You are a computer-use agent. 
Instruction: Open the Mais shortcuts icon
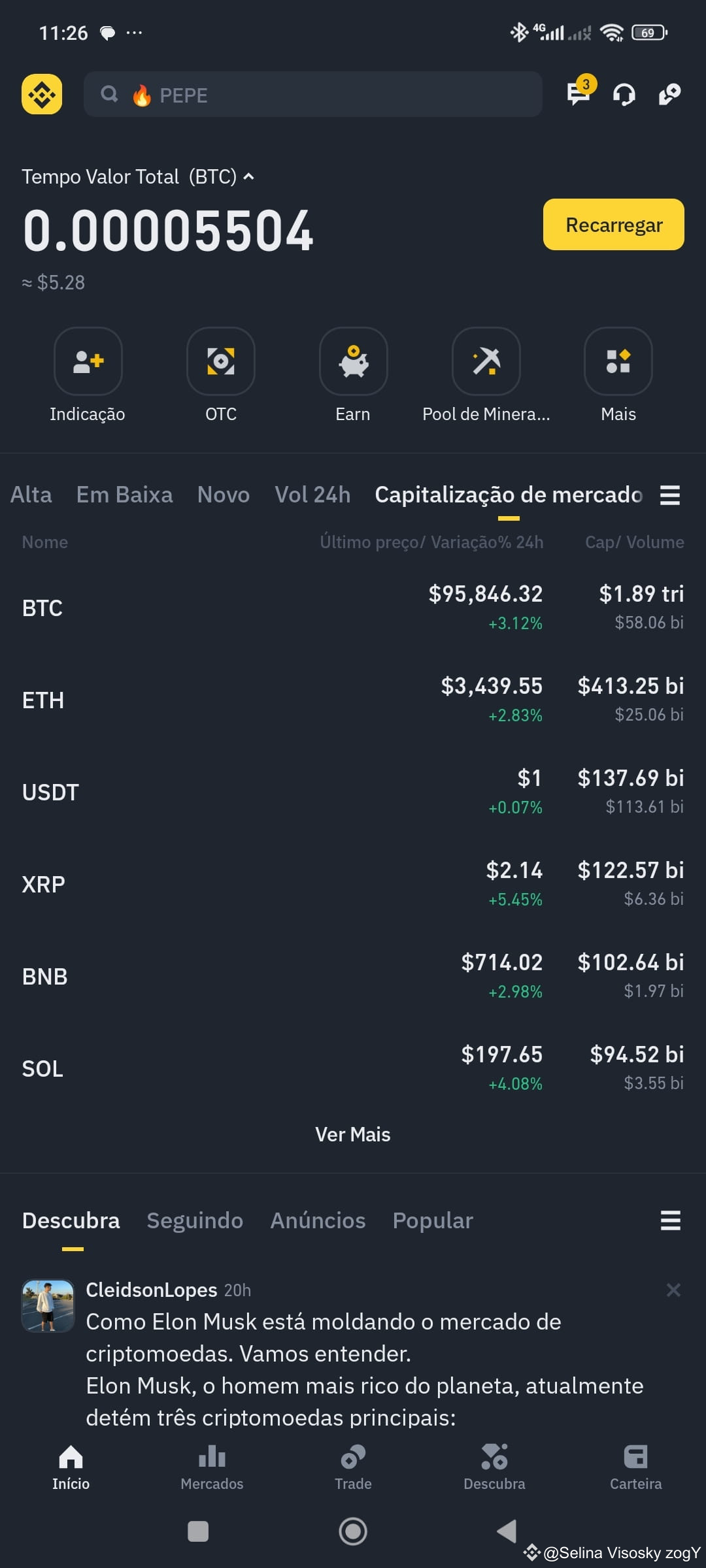pyautogui.click(x=618, y=361)
